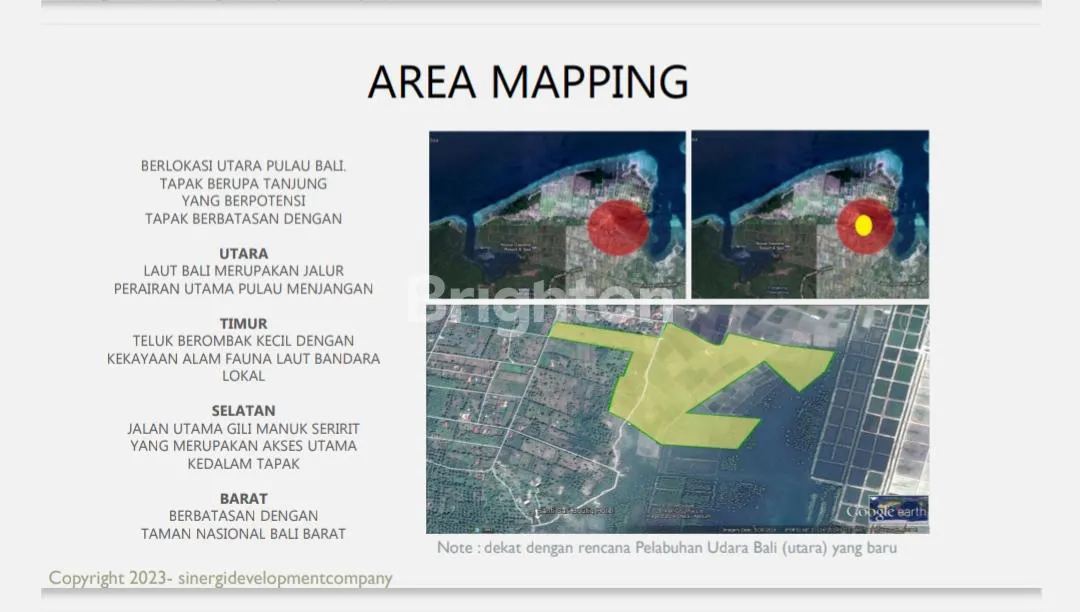Click the copyright sinergidevelopmentcompany text
Screen dimensions: 1080x612
click(x=221, y=578)
